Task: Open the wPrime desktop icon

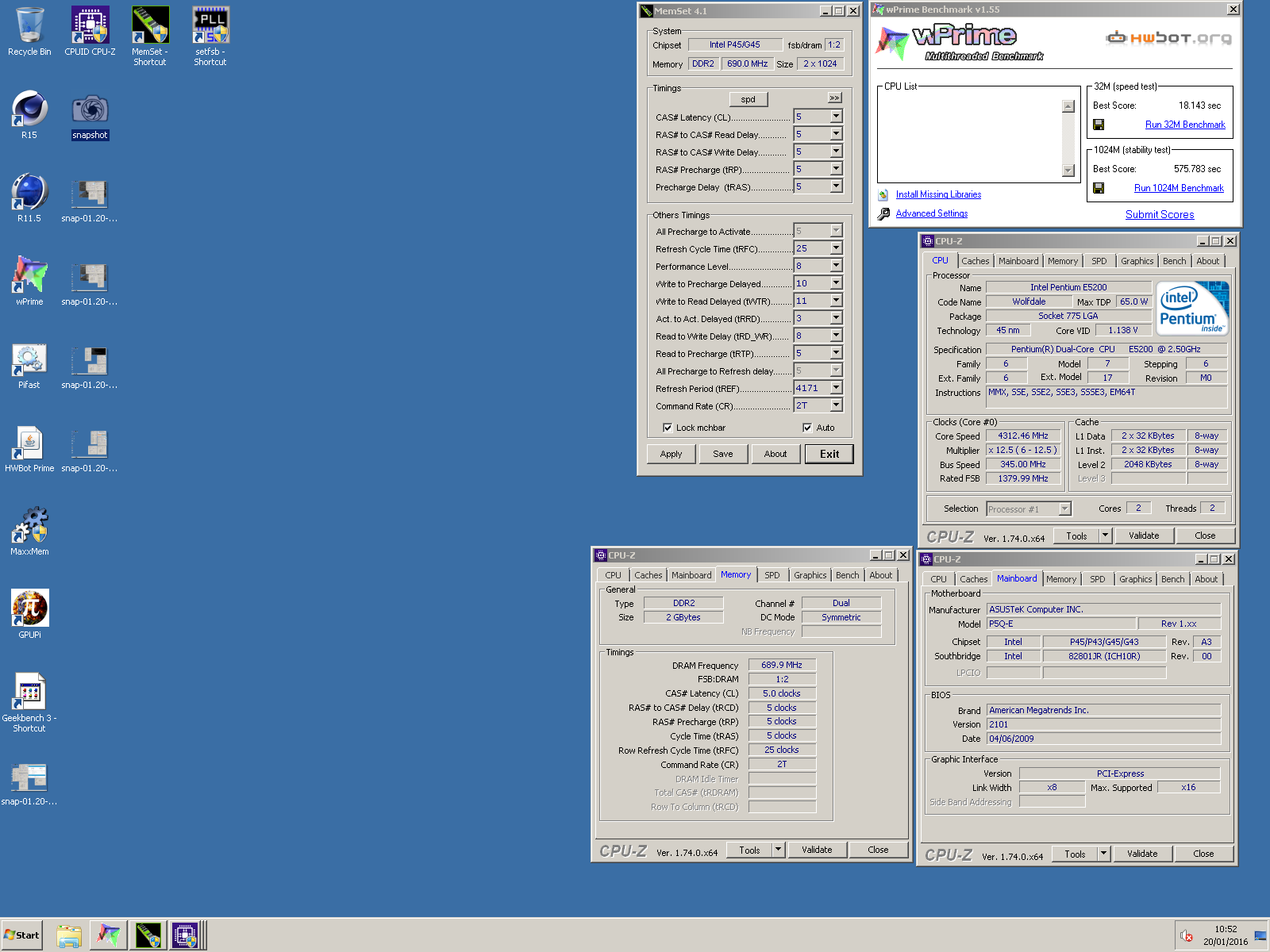Action: coord(29,282)
